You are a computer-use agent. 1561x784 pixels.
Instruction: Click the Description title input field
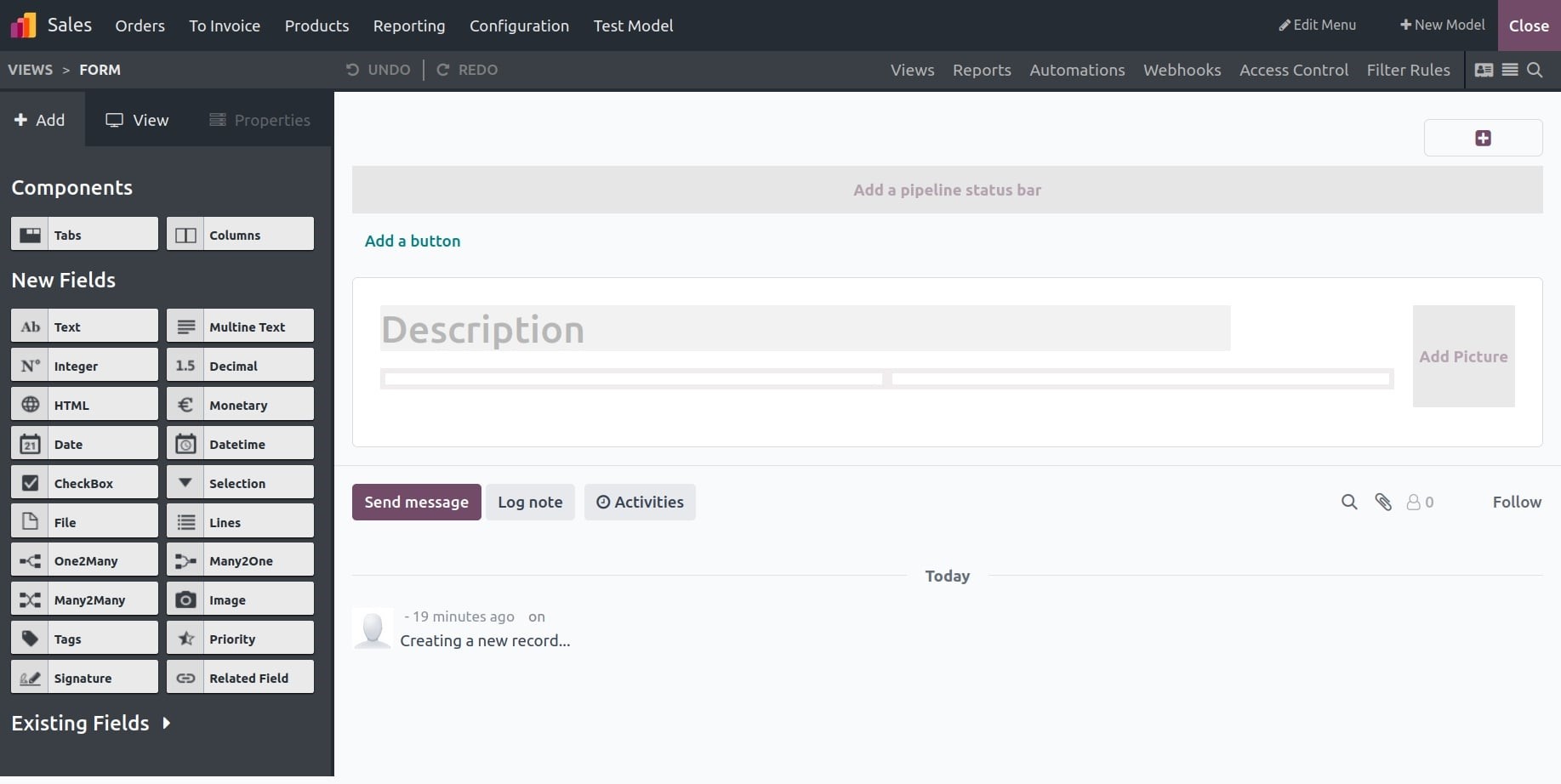[804, 329]
